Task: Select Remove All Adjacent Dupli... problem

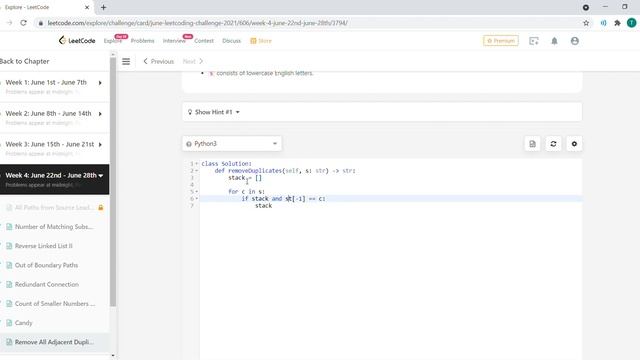Action: point(54,342)
